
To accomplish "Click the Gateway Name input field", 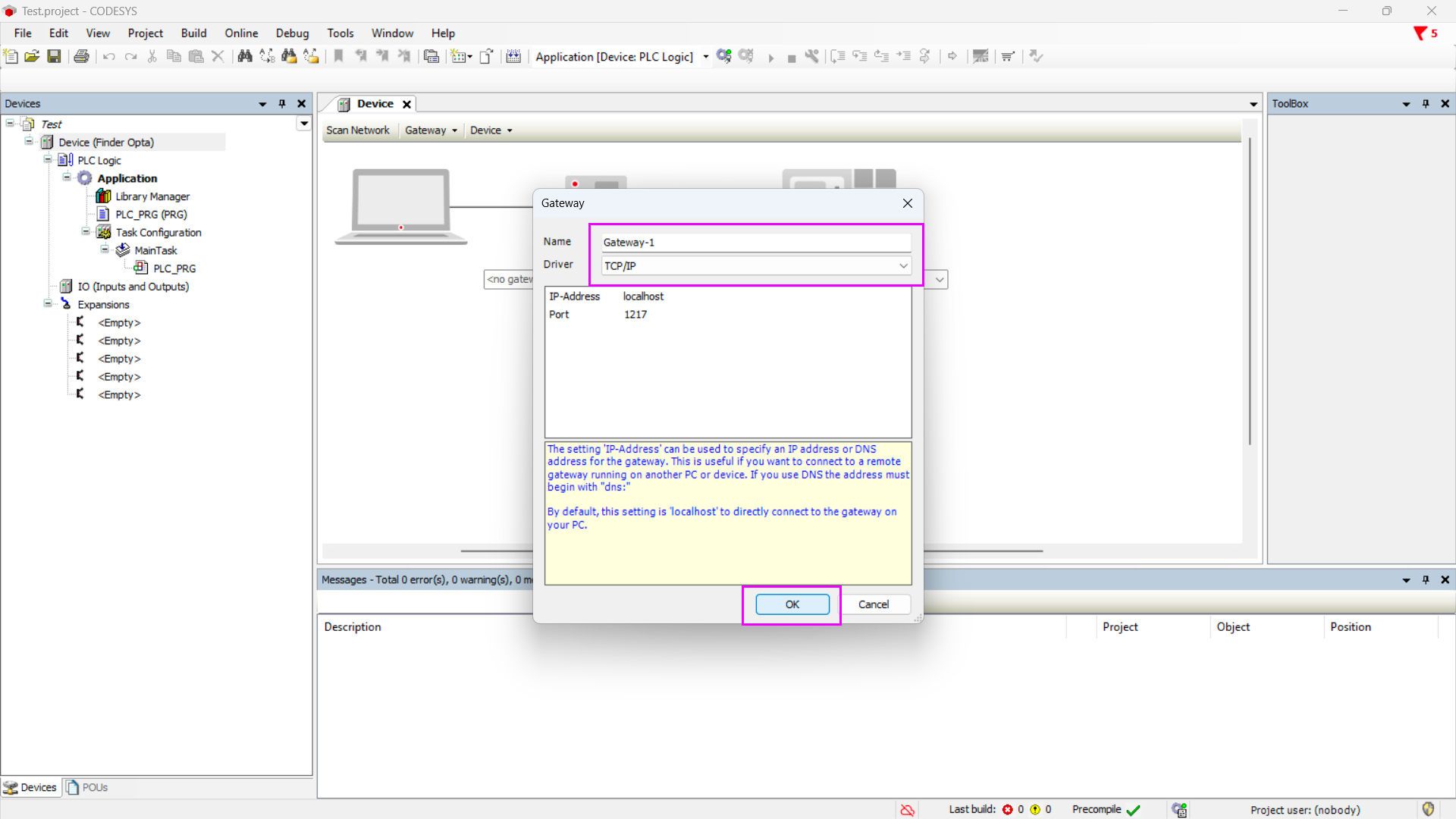I will pyautogui.click(x=755, y=243).
